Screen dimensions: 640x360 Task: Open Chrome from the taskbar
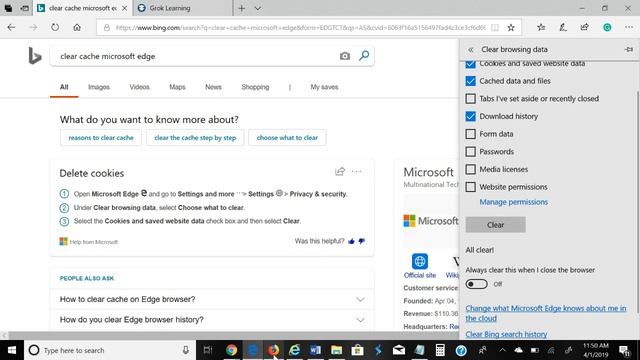pos(231,350)
